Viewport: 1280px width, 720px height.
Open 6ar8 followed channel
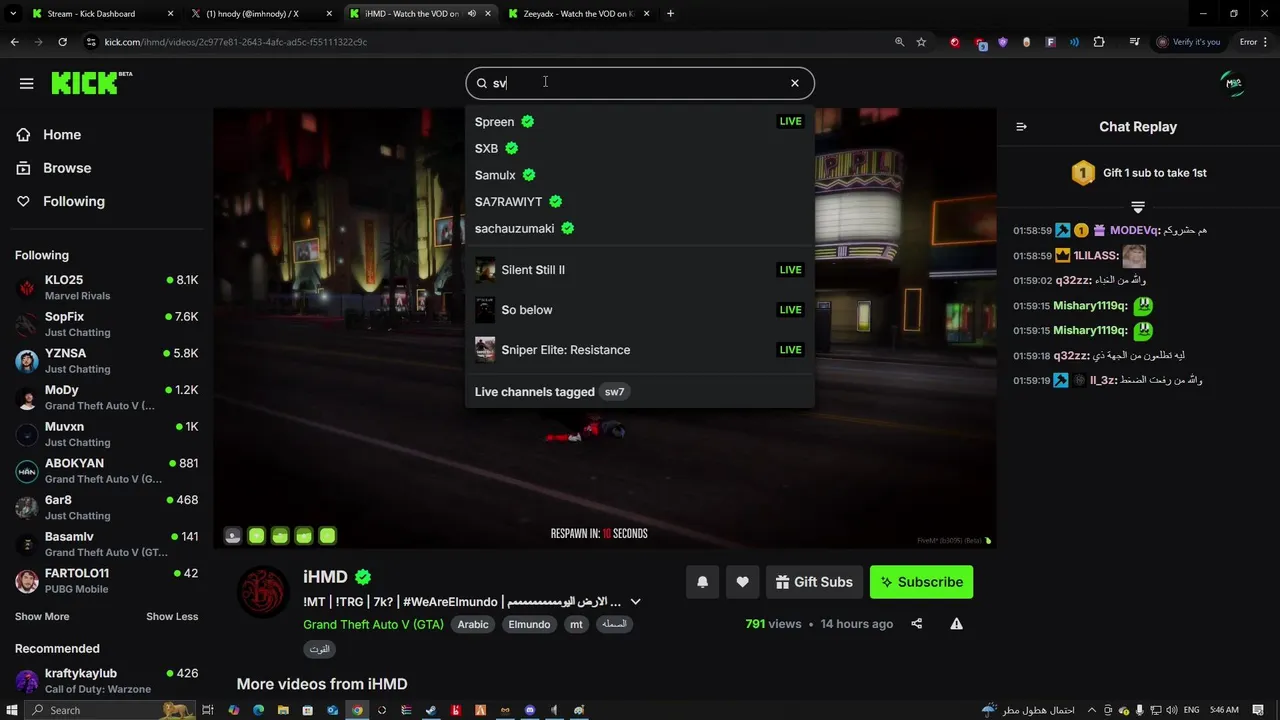pos(106,508)
